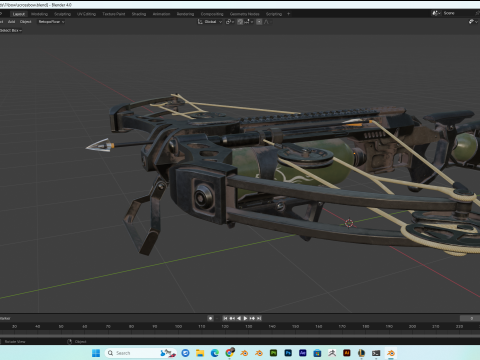Open the RetopoFlow dropdown menu
Viewport: 480px width, 360px height.
coord(51,22)
